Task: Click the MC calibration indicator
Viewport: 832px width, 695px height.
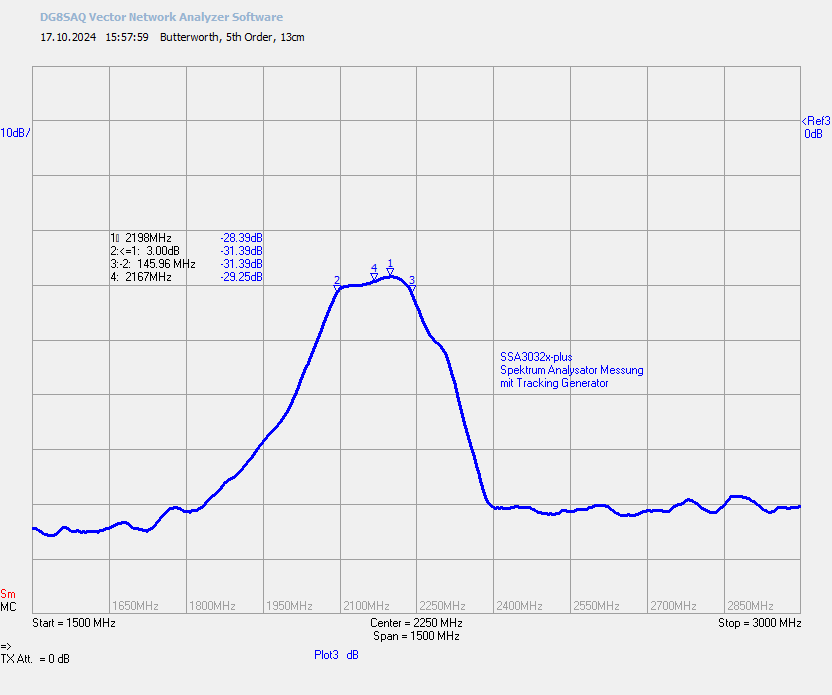Action: (x=8, y=607)
